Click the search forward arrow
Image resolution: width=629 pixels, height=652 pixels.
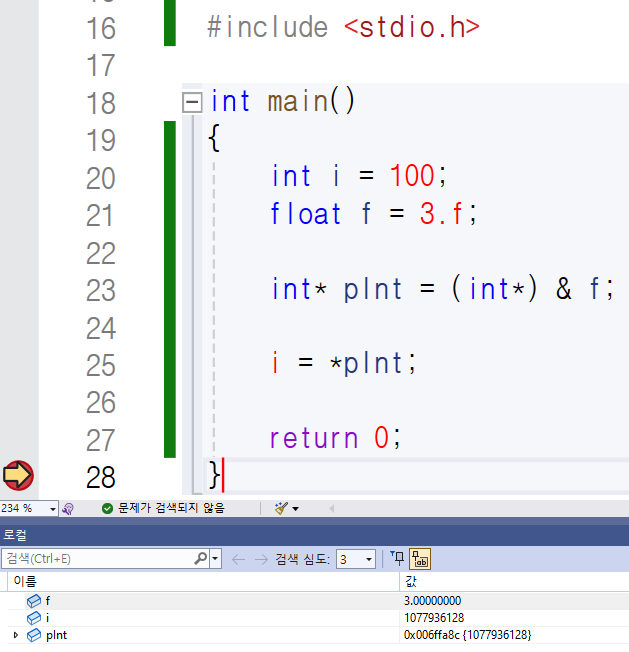pos(261,559)
